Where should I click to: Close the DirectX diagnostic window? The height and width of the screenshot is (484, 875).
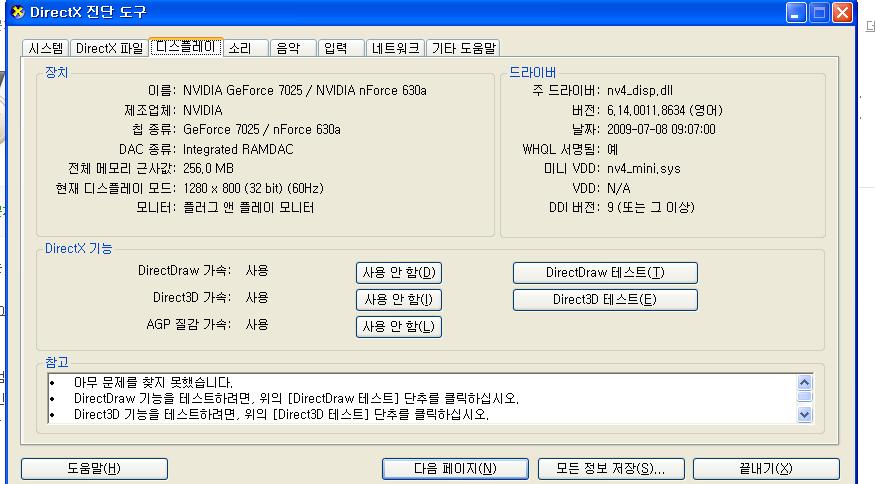(x=843, y=12)
